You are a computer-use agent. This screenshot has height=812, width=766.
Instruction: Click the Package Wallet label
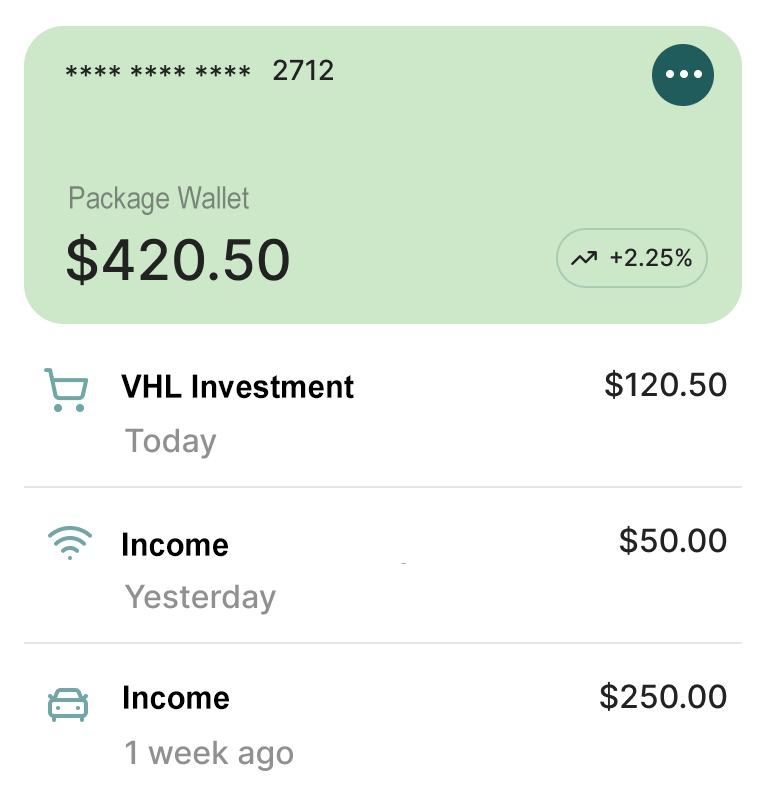point(159,198)
